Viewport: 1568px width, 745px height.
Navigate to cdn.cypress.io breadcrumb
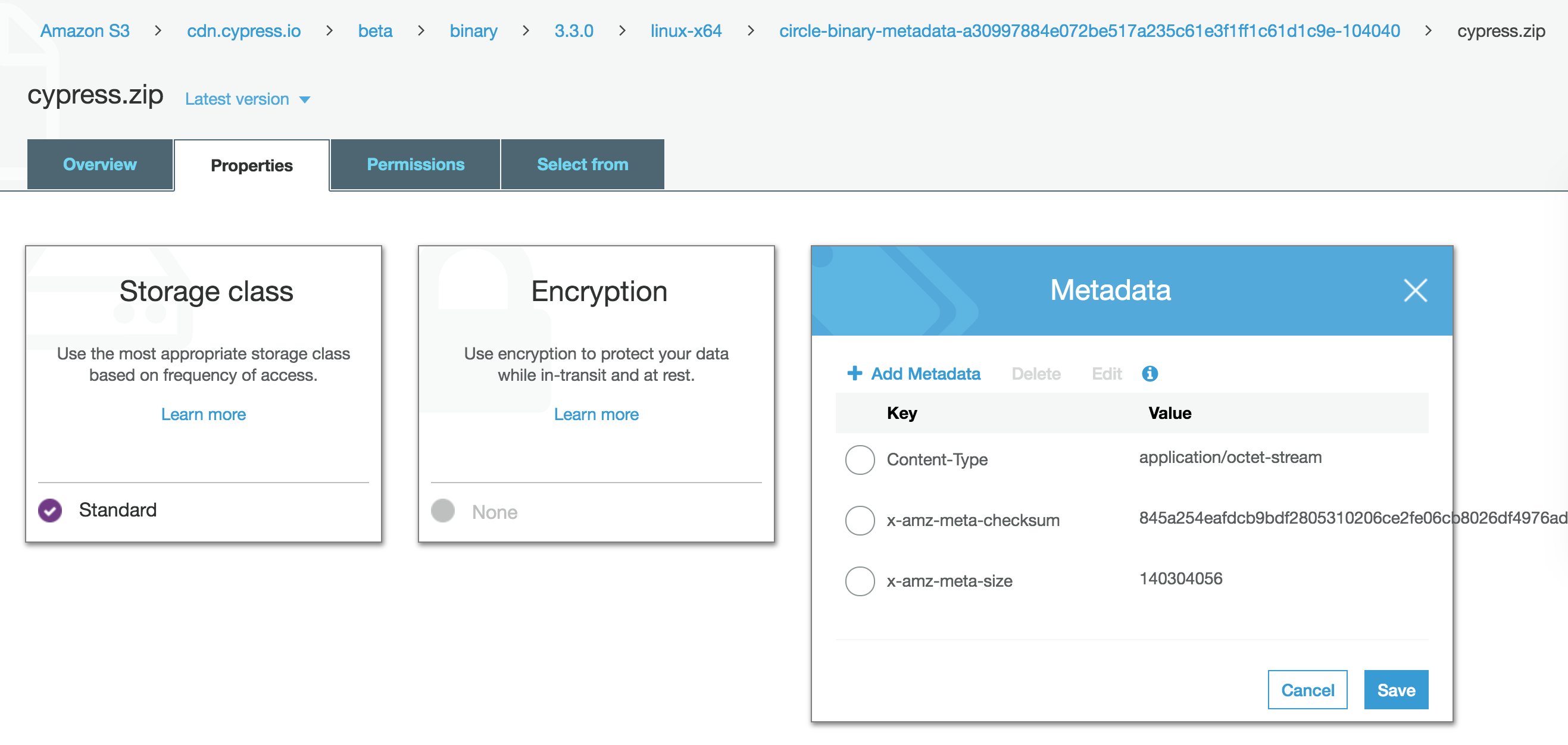click(x=243, y=31)
